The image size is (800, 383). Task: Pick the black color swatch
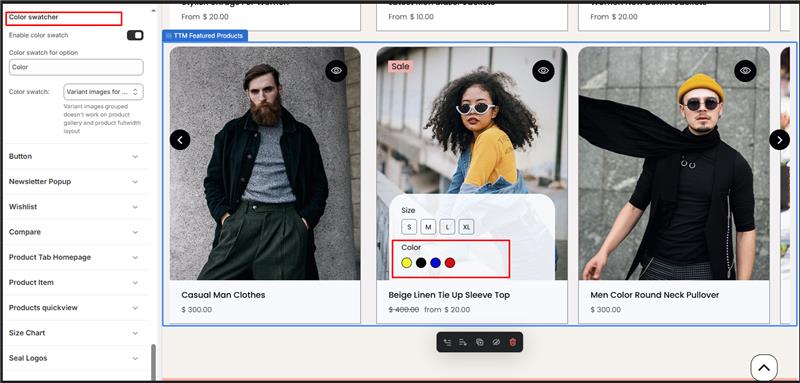click(421, 263)
